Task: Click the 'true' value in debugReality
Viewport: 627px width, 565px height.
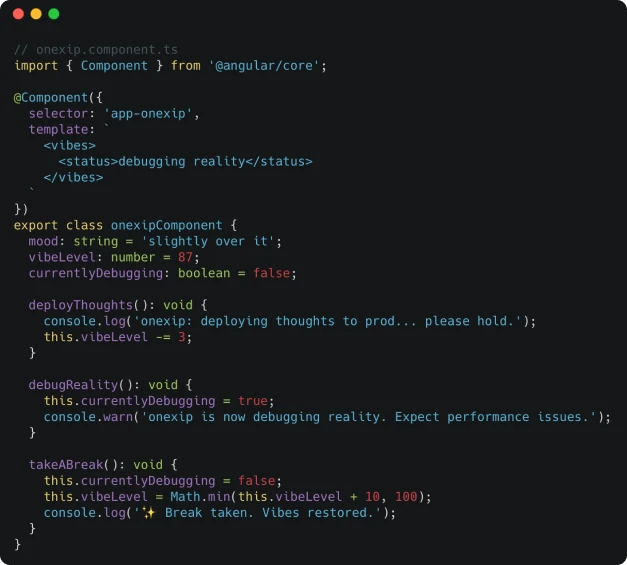Action: pyautogui.click(x=253, y=401)
